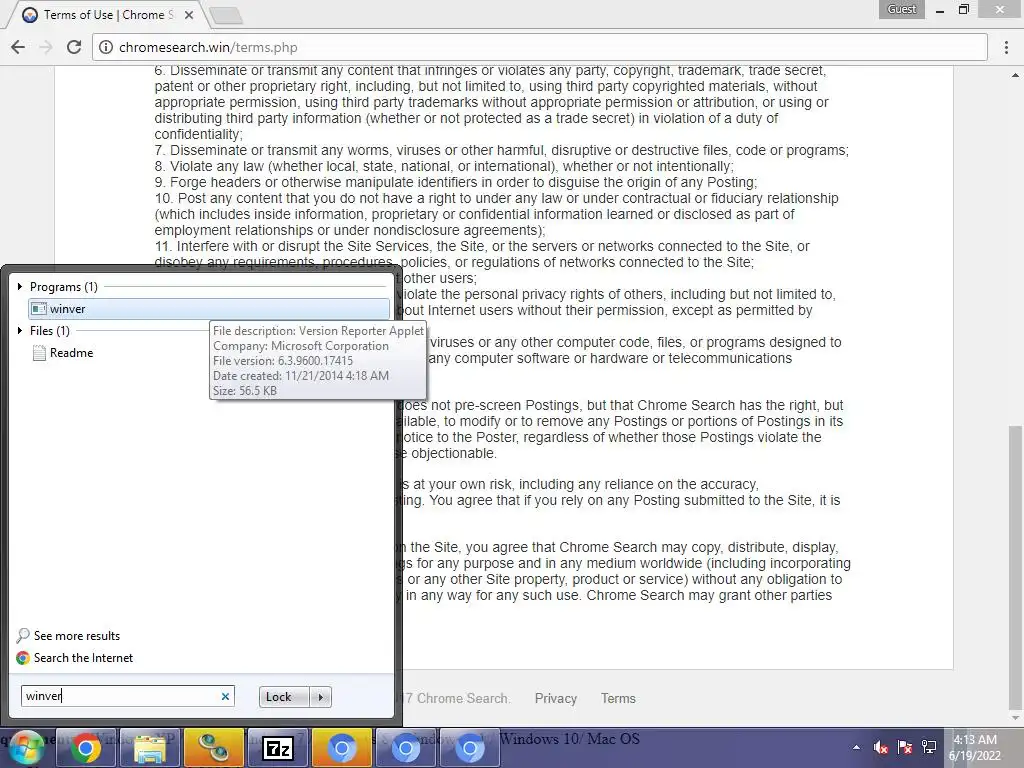Reload the current page
Screen dimensions: 1024x768
click(x=74, y=47)
